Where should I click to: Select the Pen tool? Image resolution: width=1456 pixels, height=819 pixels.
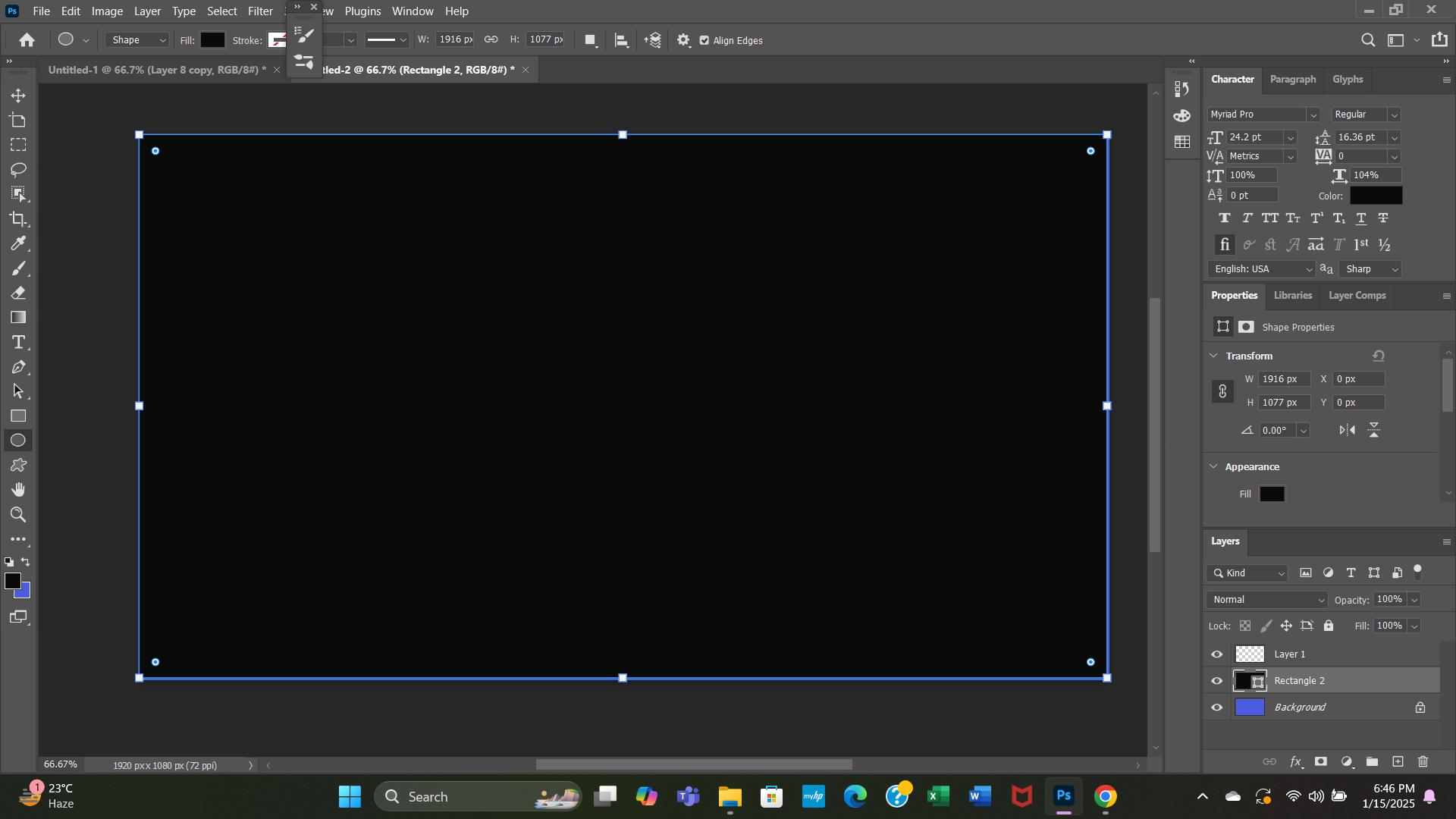(18, 367)
